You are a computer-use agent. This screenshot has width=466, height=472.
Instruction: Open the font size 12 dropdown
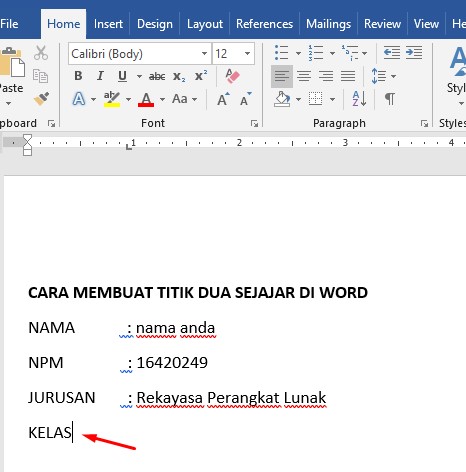pyautogui.click(x=247, y=53)
